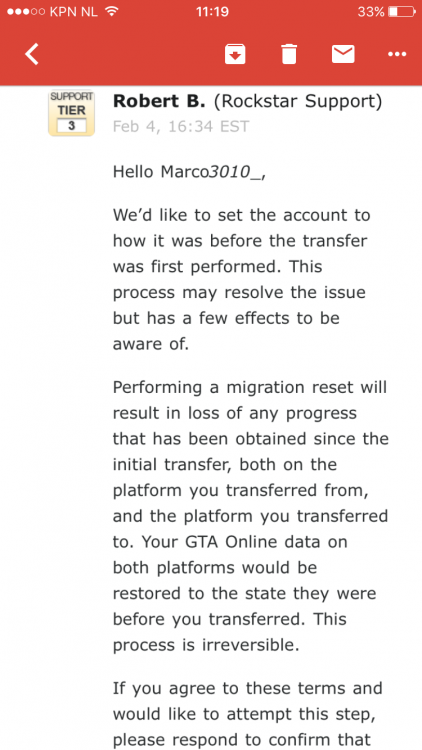Tap the Hello Marco3010_ greeting line
The image size is (422, 750).
pos(189,172)
